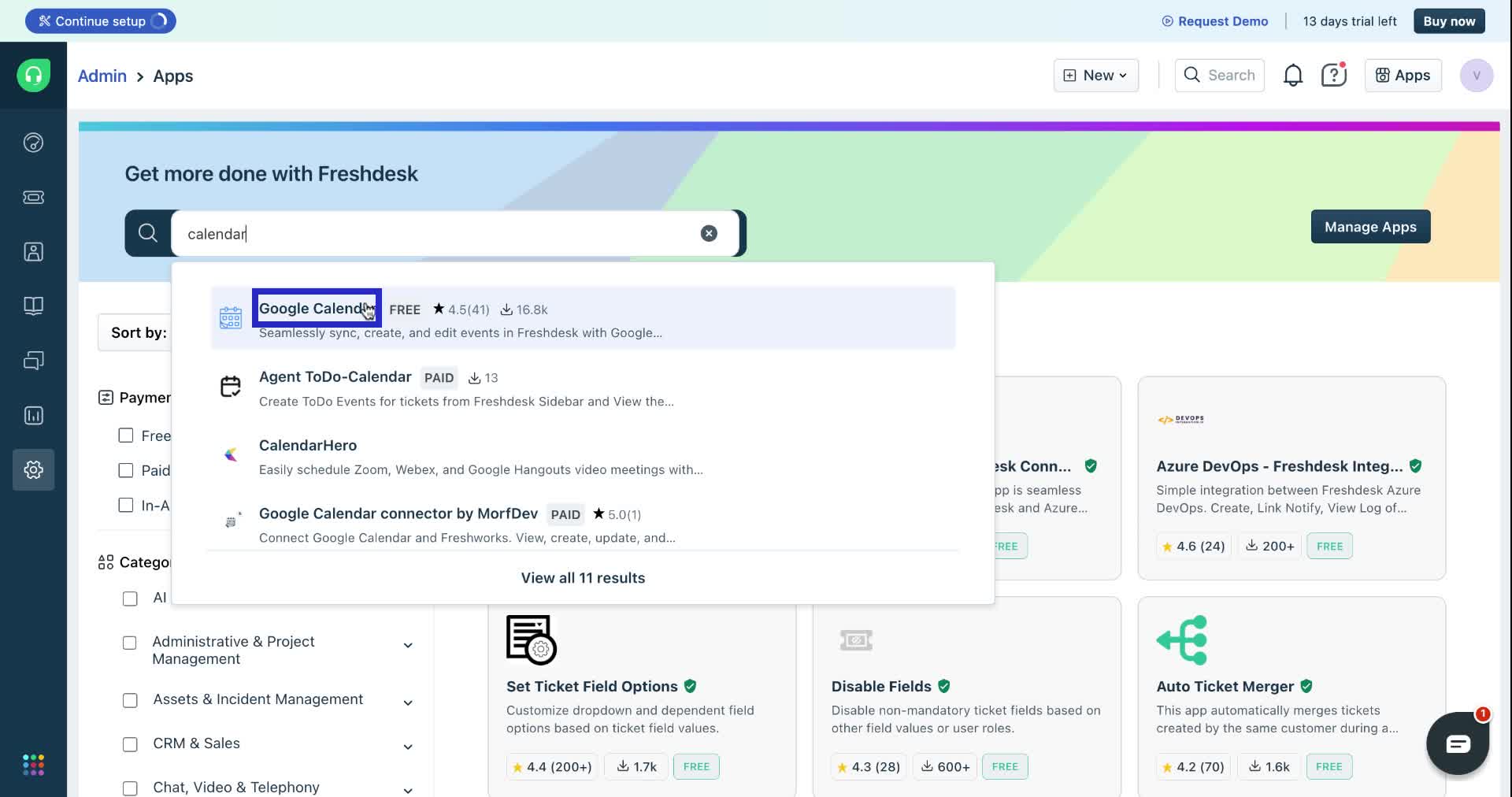Image resolution: width=1512 pixels, height=797 pixels.
Task: Check the CRM & Sales checkbox
Action: 130,744
